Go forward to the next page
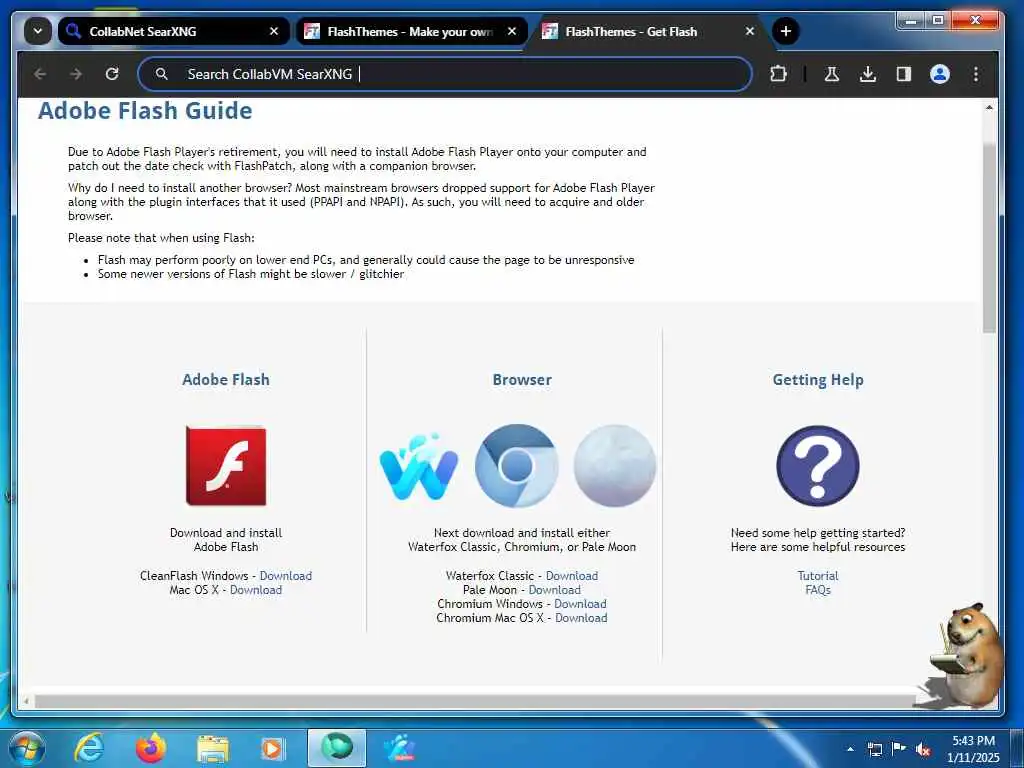The image size is (1024, 768). 76,74
